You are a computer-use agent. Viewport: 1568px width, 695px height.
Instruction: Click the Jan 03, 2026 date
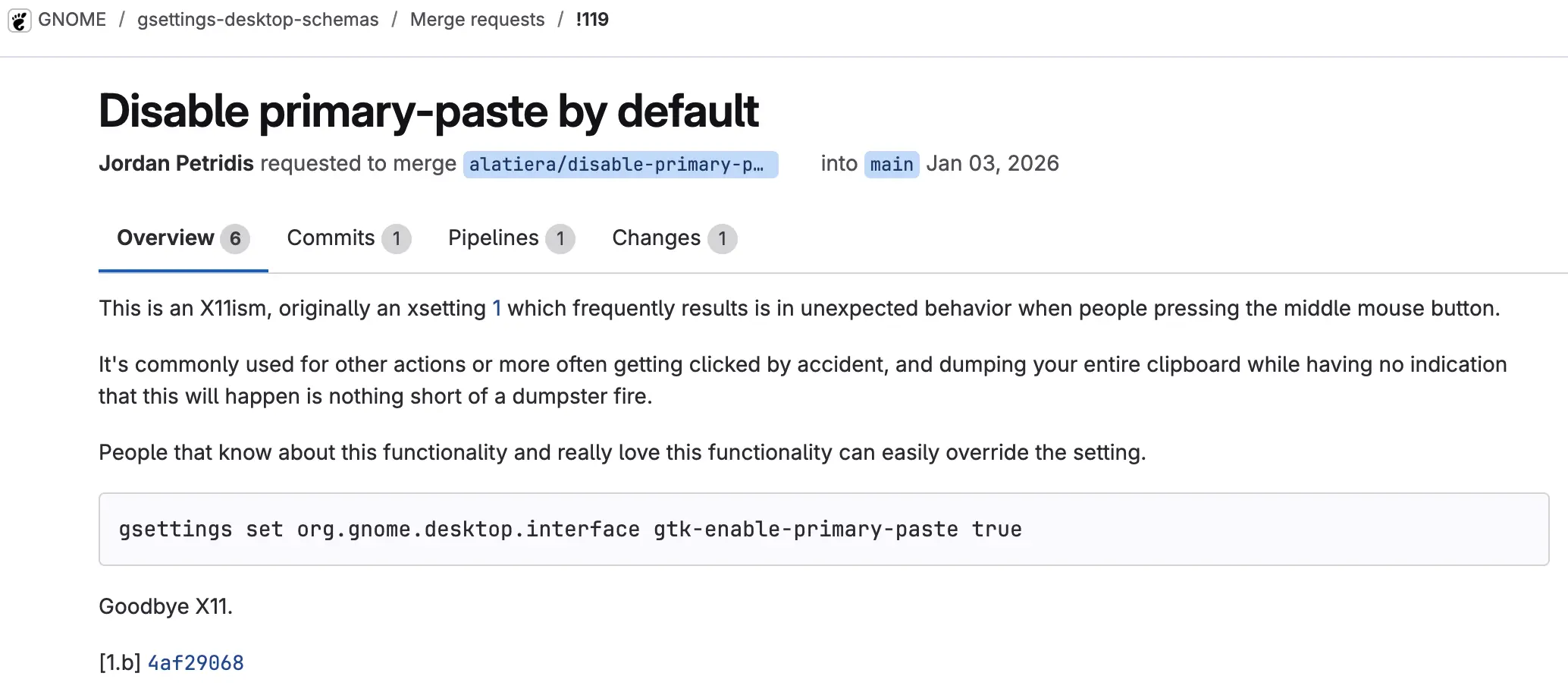(993, 164)
